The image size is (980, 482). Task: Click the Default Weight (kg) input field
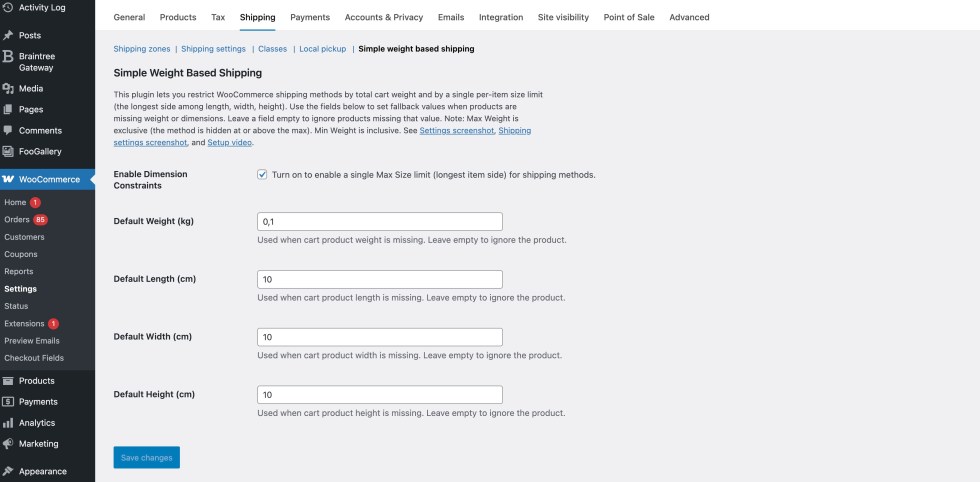click(379, 221)
